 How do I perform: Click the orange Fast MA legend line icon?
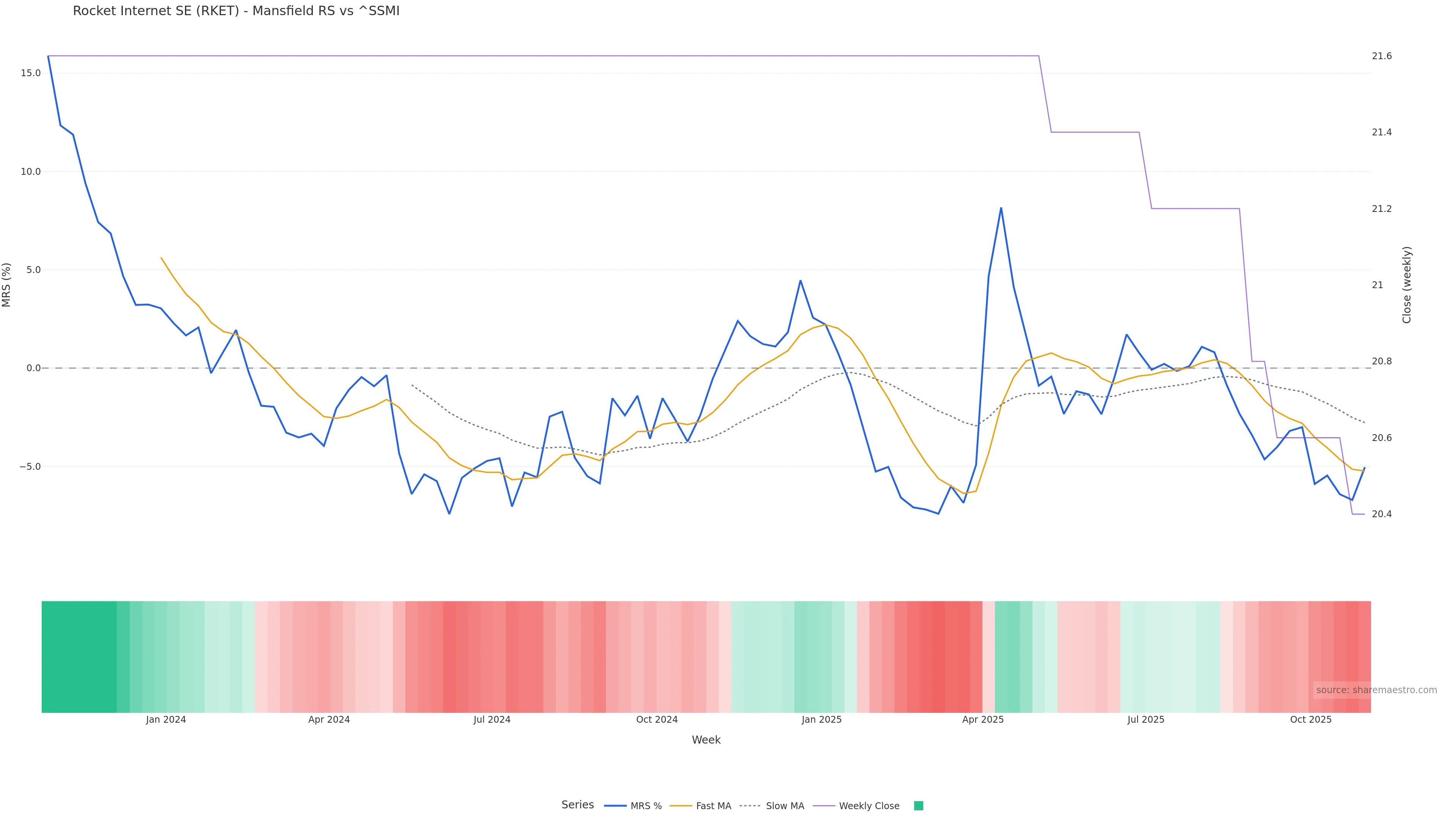coord(681,806)
